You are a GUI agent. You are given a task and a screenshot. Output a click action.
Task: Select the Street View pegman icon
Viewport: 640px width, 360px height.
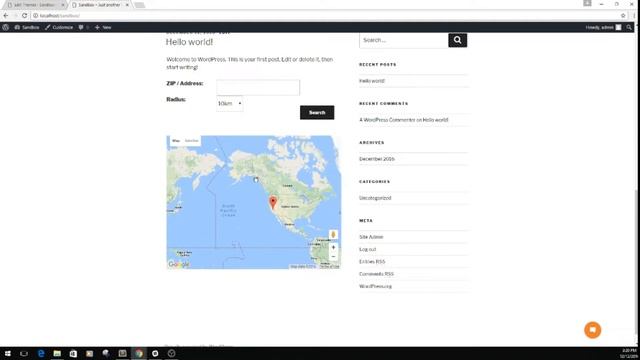point(333,234)
